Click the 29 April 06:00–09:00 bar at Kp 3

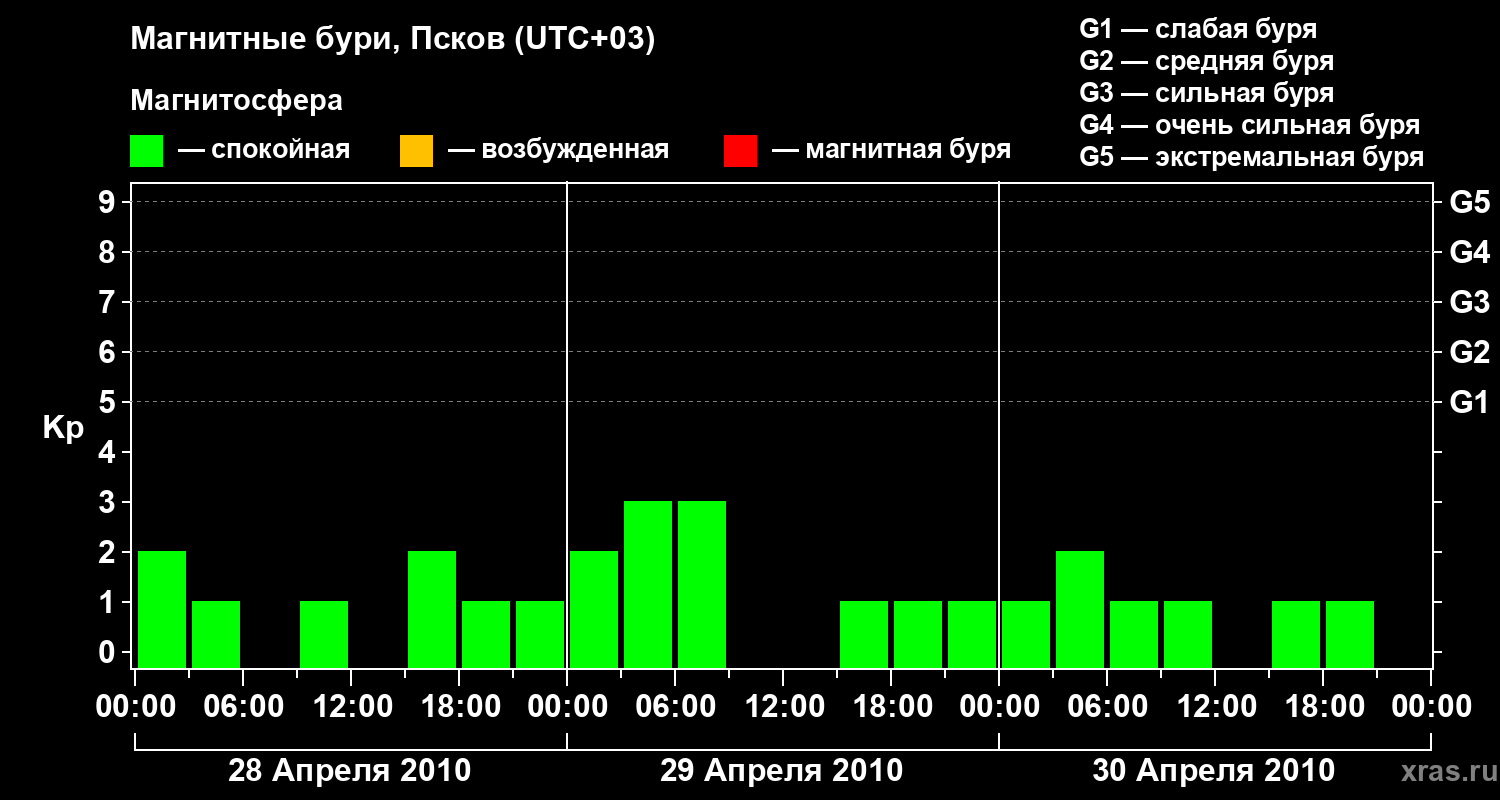[702, 584]
